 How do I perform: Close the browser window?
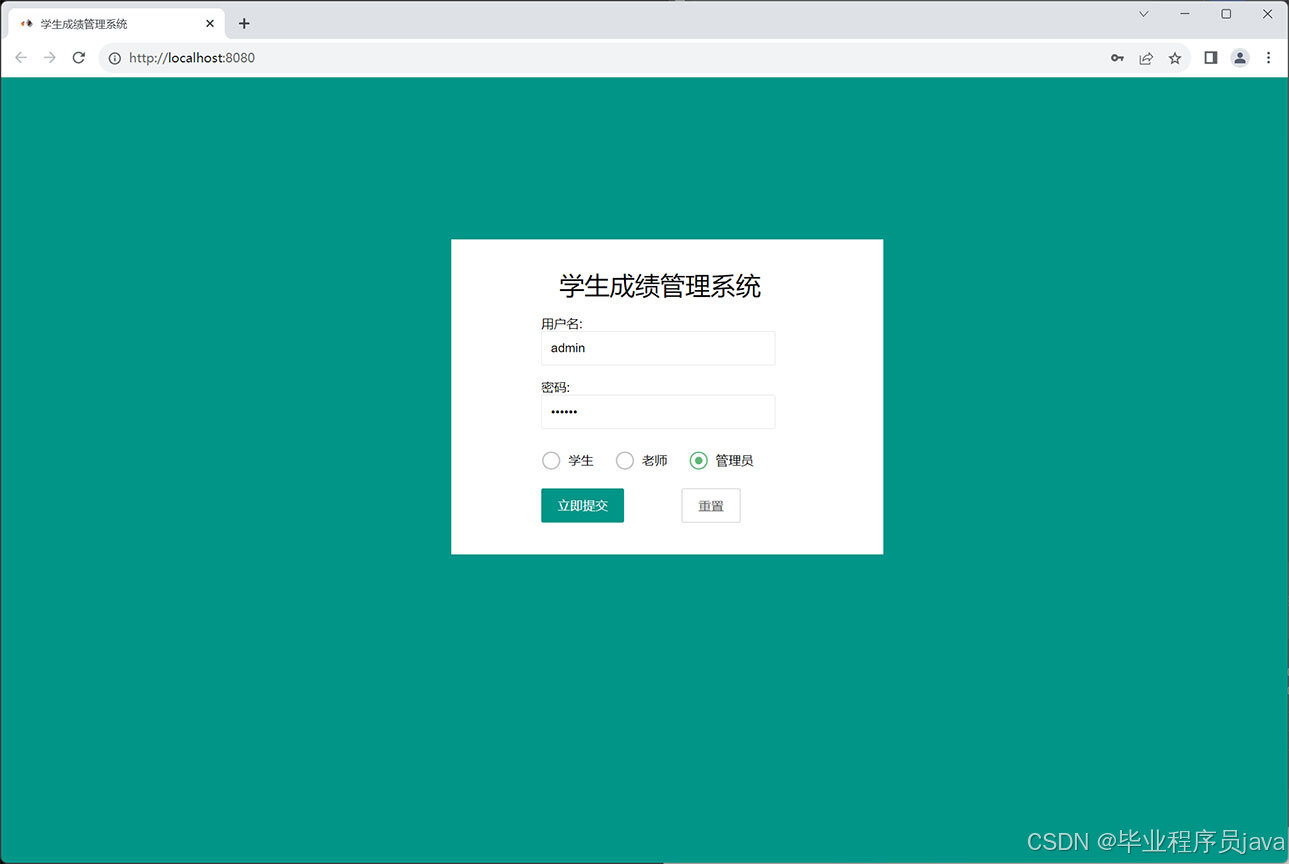[x=1267, y=14]
